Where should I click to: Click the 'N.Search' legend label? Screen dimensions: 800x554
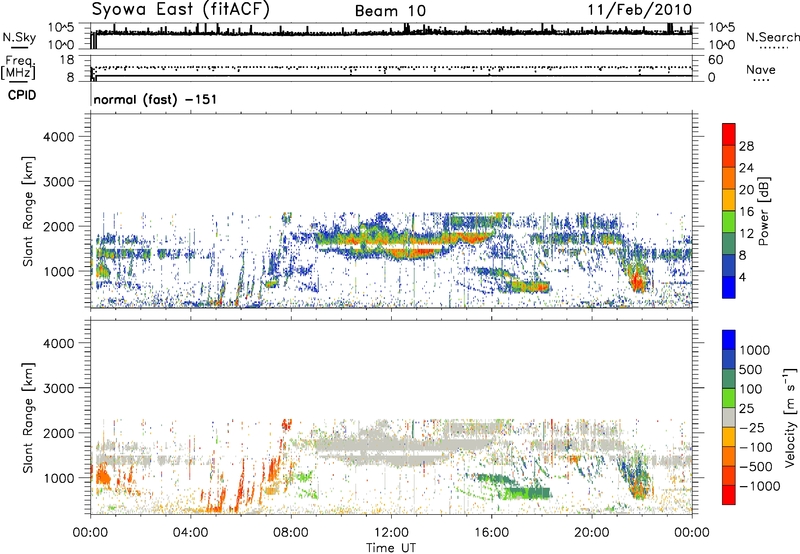pyautogui.click(x=772, y=37)
